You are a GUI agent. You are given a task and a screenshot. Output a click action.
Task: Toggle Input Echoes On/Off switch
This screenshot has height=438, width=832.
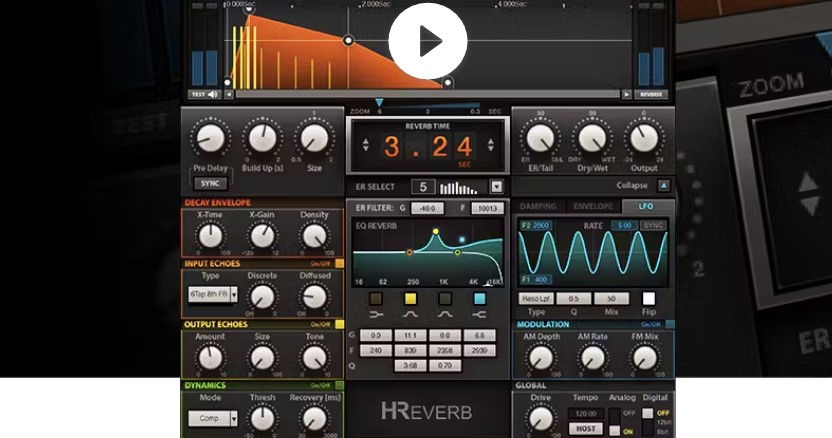(x=339, y=263)
